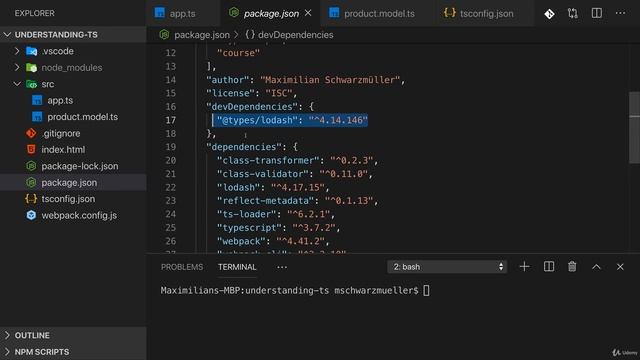The width and height of the screenshot is (640, 360).
Task: Open the source control git icon in editor toolbar
Action: coord(549,14)
